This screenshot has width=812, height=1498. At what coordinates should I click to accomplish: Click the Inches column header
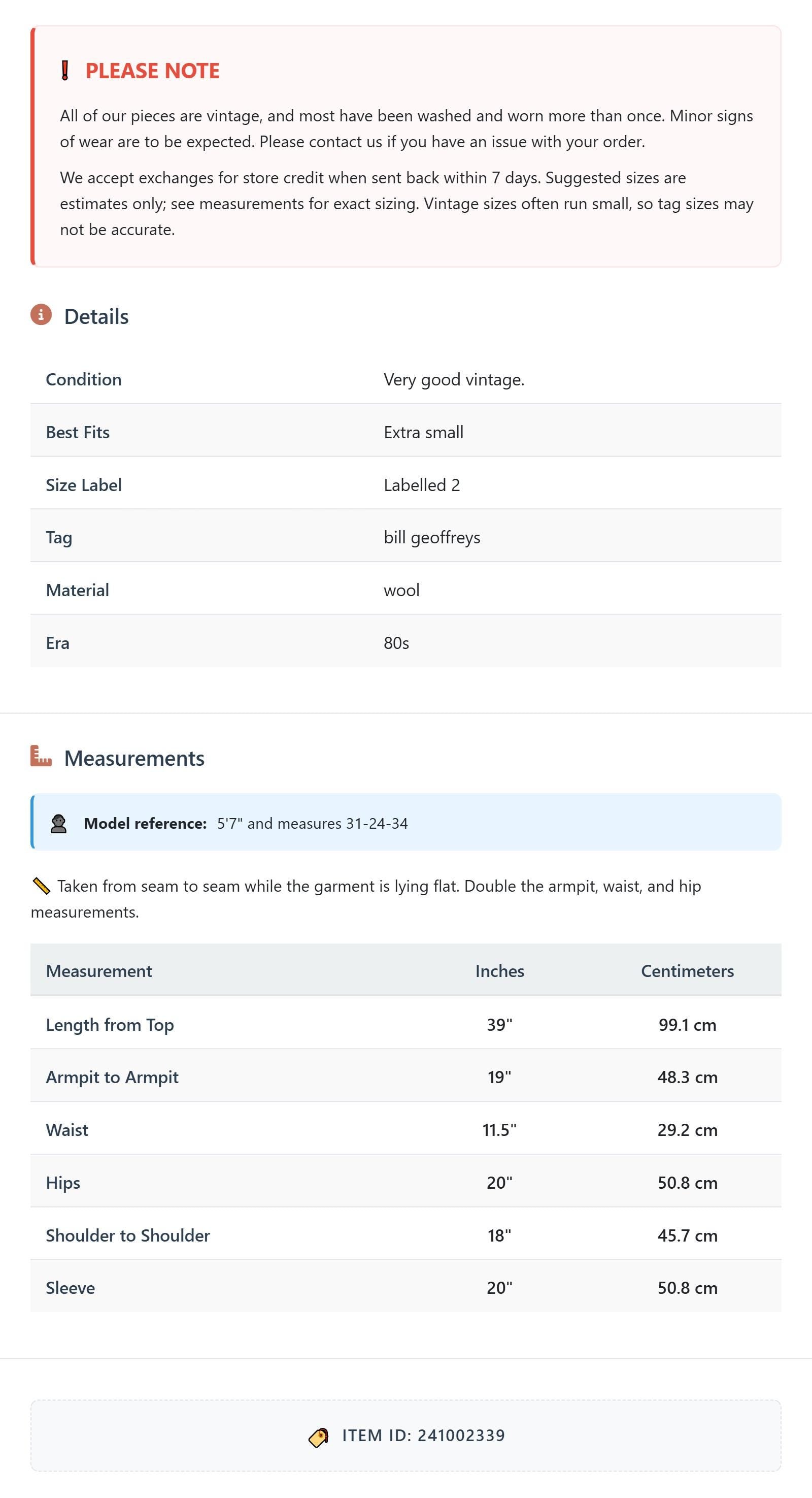[499, 970]
